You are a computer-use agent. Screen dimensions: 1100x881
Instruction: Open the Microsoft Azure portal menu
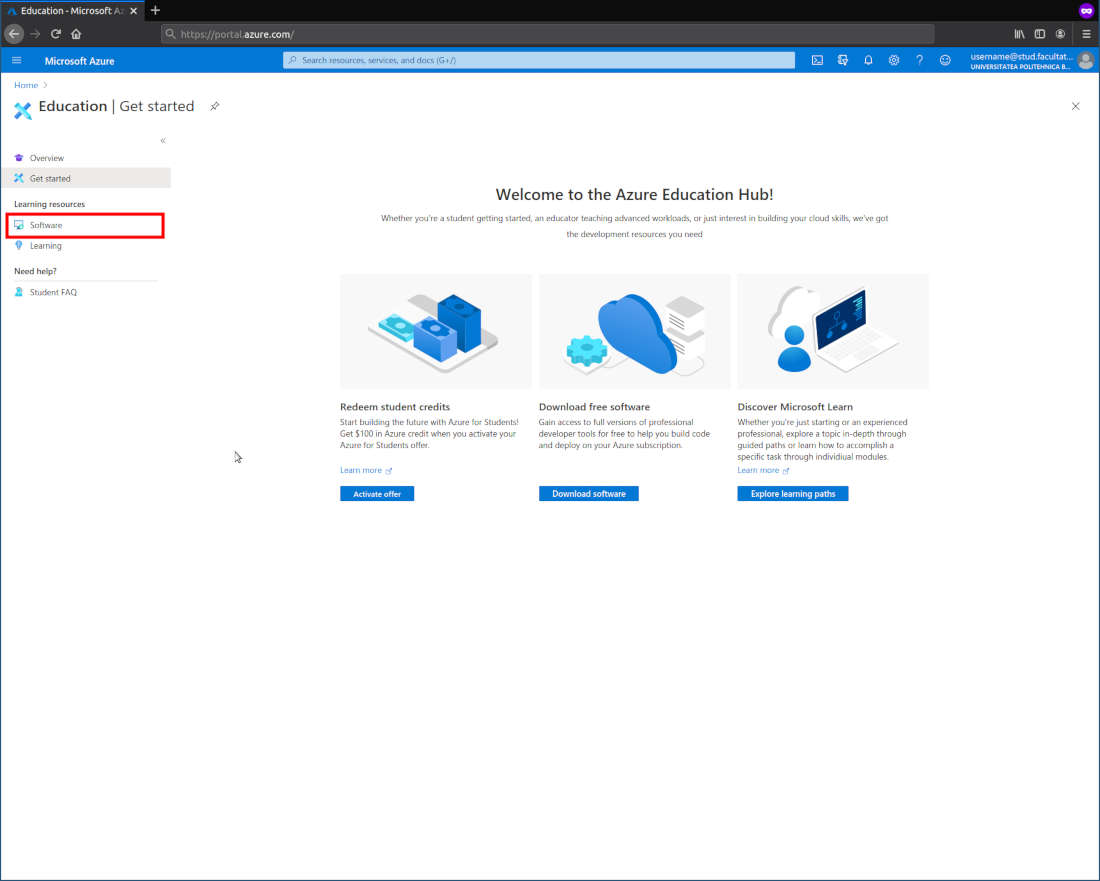(x=16, y=60)
